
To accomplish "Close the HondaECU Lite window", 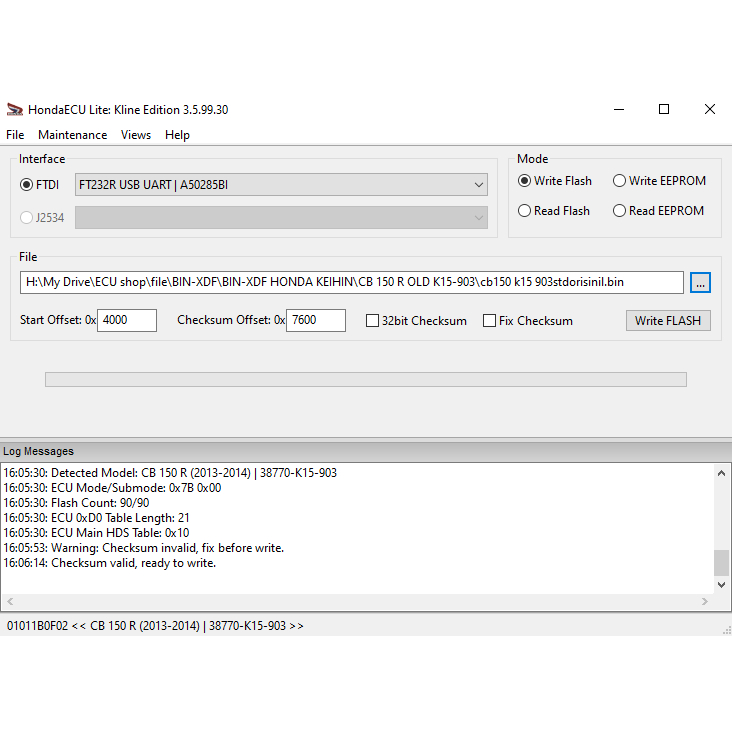I will click(x=709, y=110).
